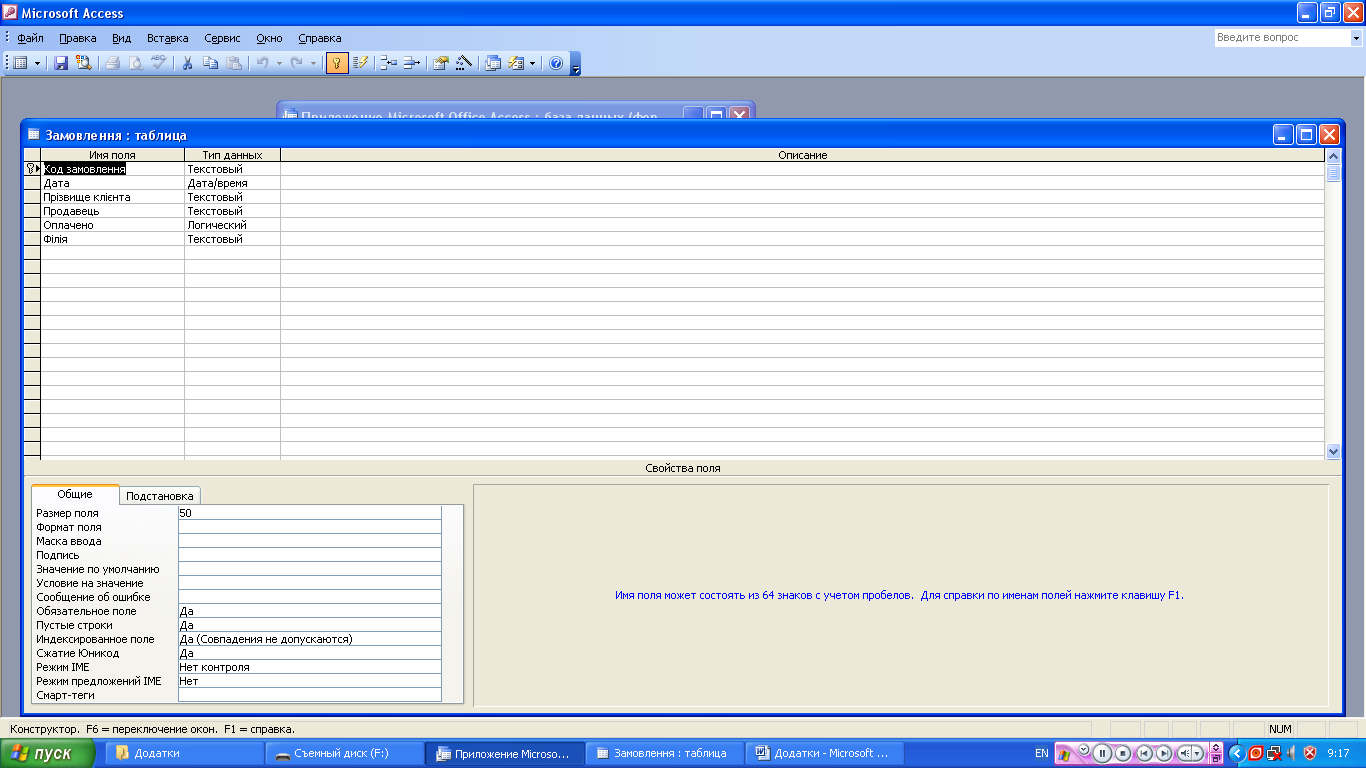
Task: Switch to Додатки folder taskbar button
Action: point(182,753)
